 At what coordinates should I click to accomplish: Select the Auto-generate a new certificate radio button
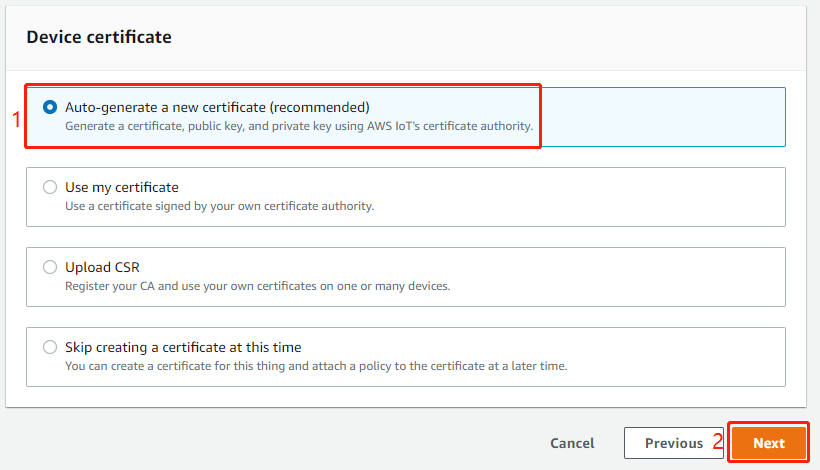tap(50, 107)
